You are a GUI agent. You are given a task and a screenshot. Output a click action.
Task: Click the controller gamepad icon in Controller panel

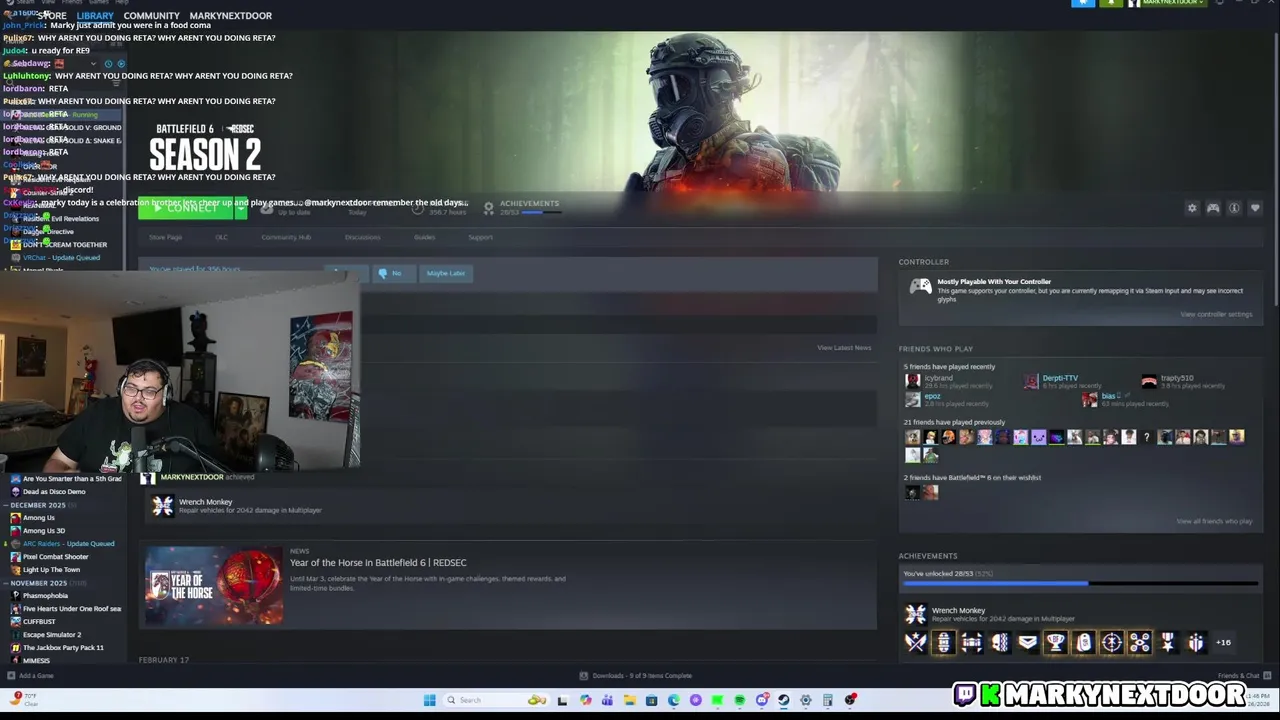920,288
